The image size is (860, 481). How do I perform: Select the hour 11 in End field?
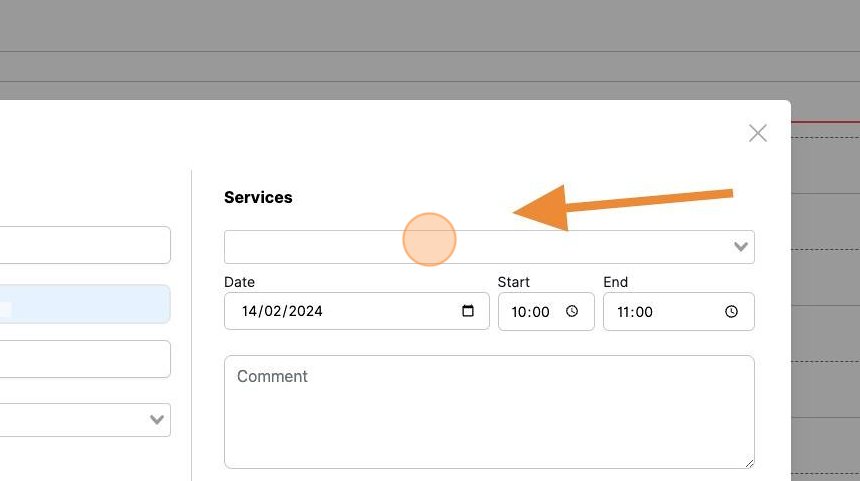(x=624, y=312)
